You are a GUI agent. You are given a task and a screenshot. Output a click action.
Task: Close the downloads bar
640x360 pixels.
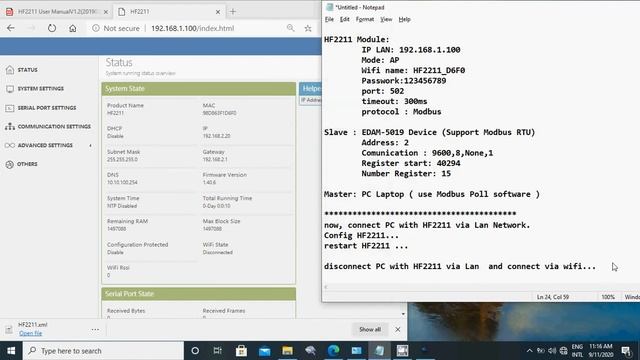tap(398, 329)
